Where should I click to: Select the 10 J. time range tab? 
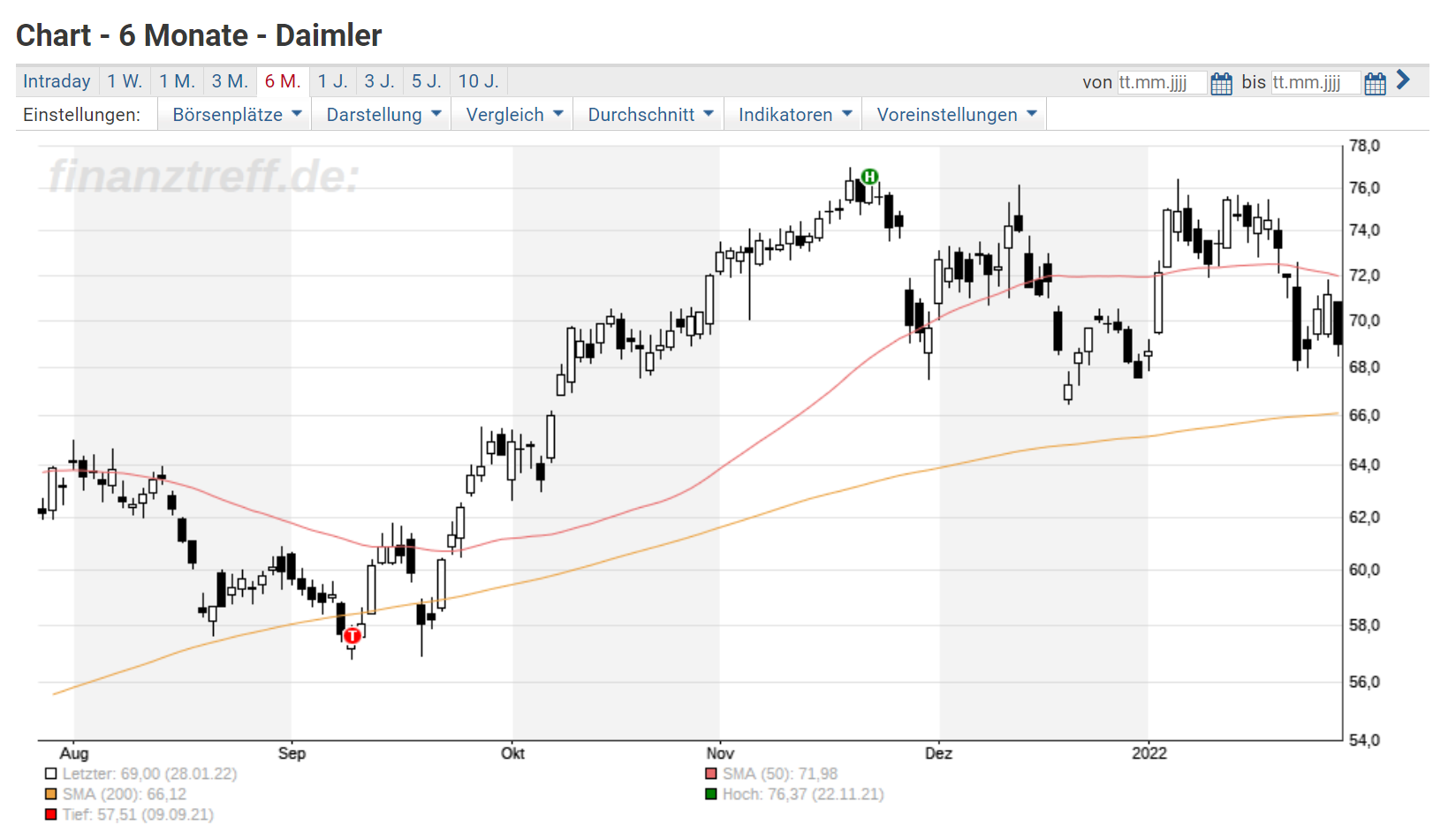[x=479, y=81]
